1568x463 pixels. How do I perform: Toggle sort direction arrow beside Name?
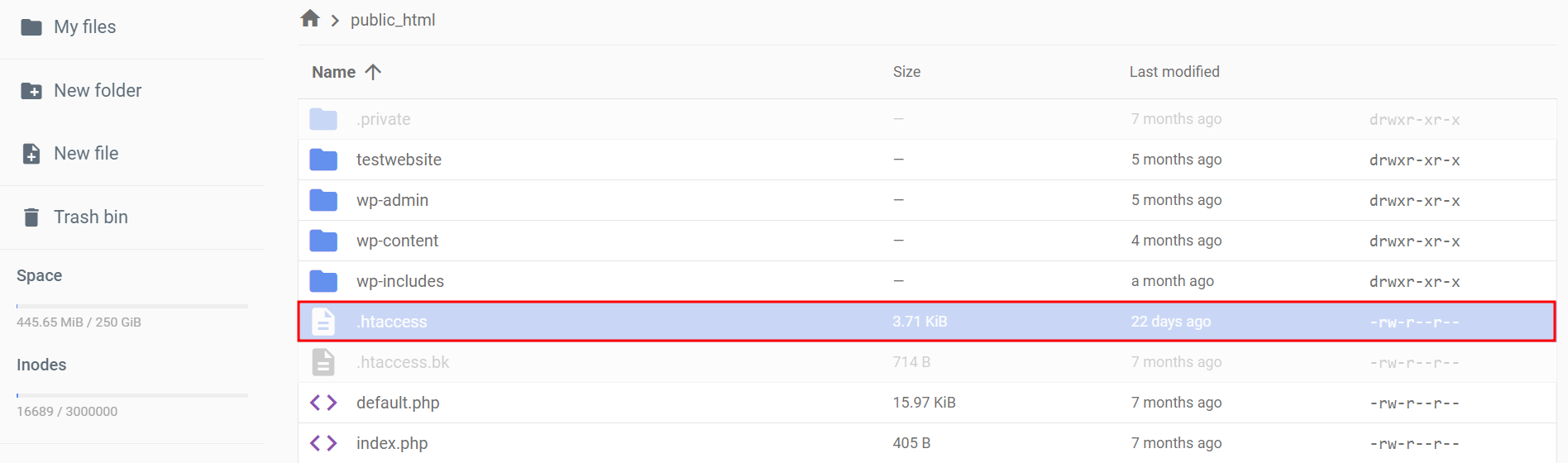[373, 72]
